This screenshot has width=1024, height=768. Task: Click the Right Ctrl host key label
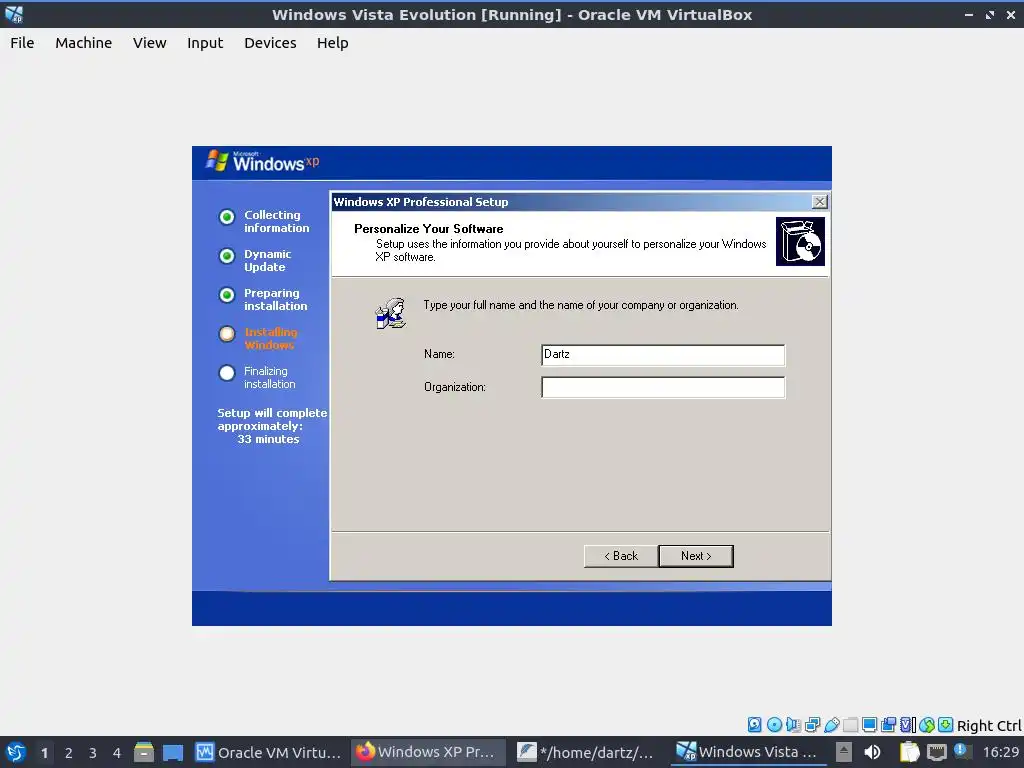[989, 726]
